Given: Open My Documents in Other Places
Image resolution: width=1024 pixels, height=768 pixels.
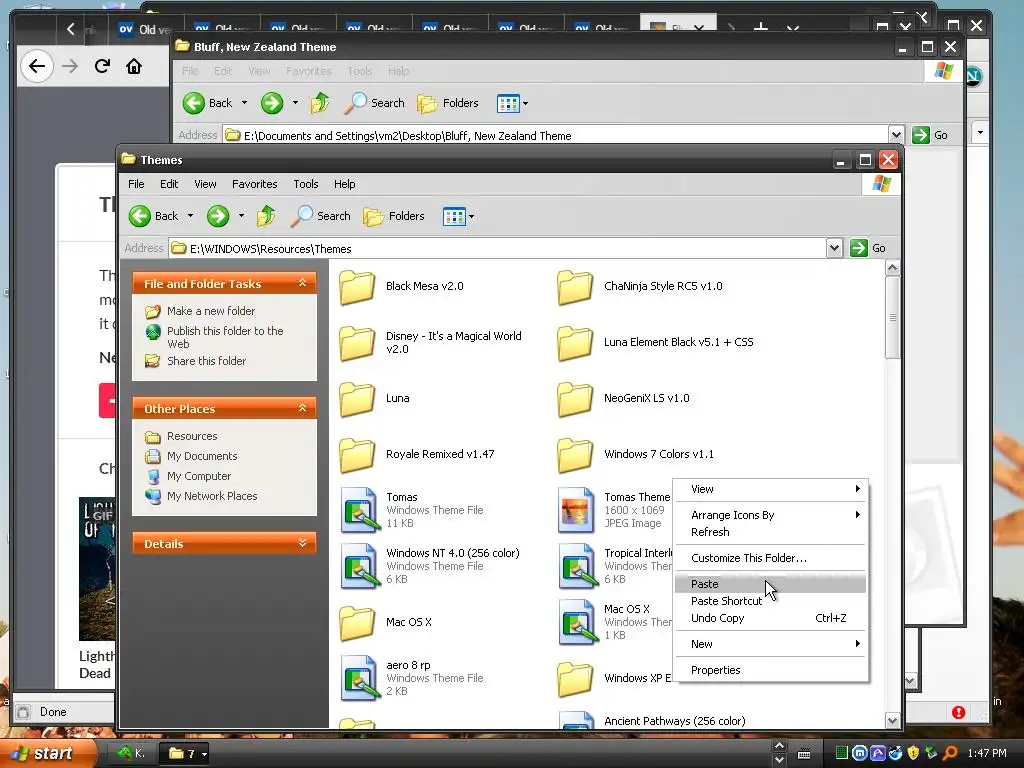Looking at the screenshot, I should (201, 456).
